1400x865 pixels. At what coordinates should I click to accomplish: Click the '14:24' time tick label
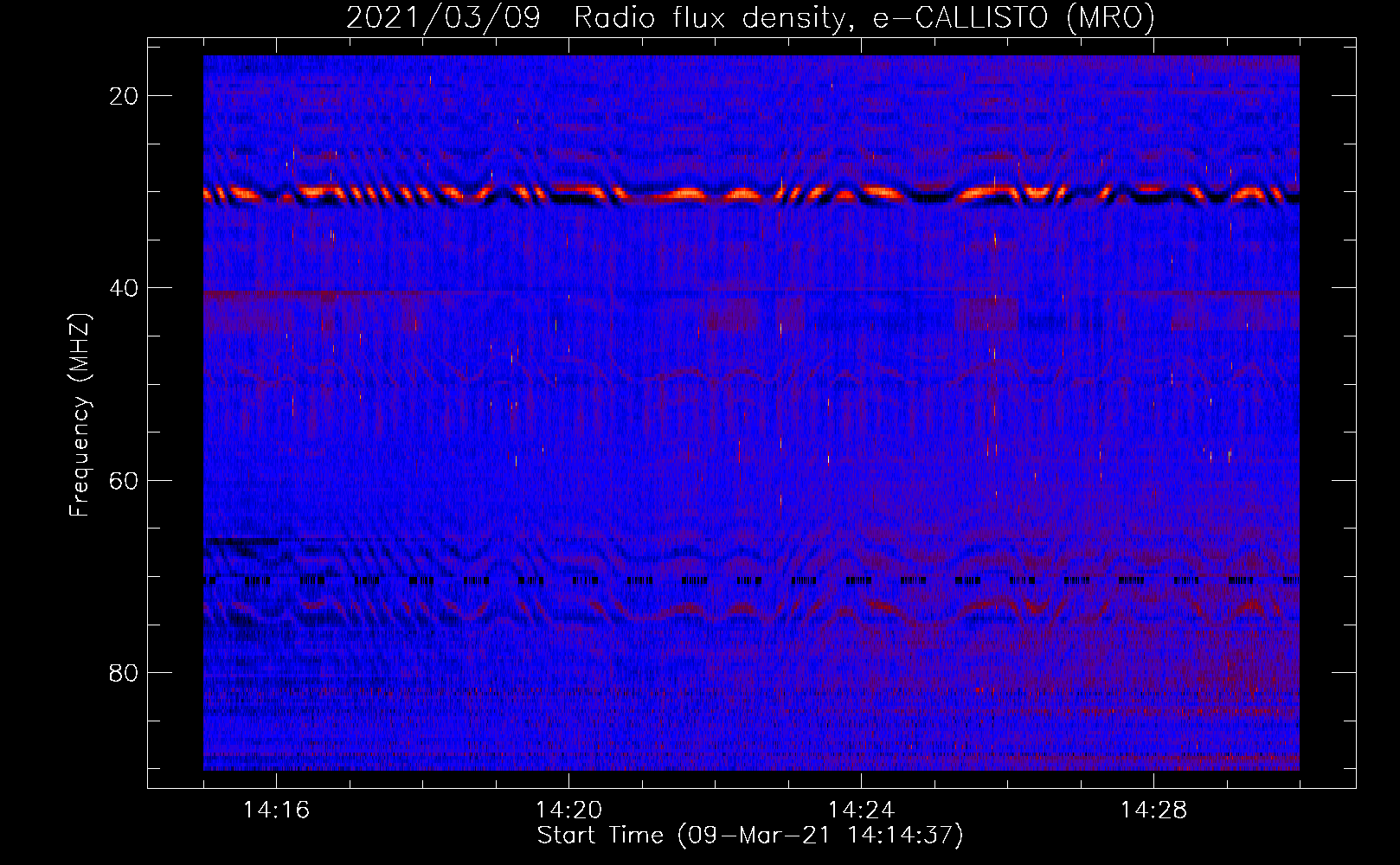coord(861,810)
